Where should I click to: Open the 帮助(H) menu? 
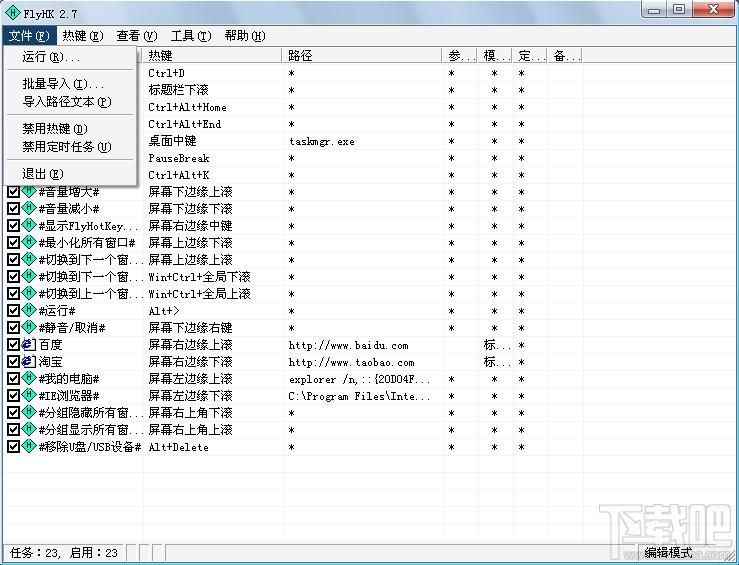coord(245,36)
